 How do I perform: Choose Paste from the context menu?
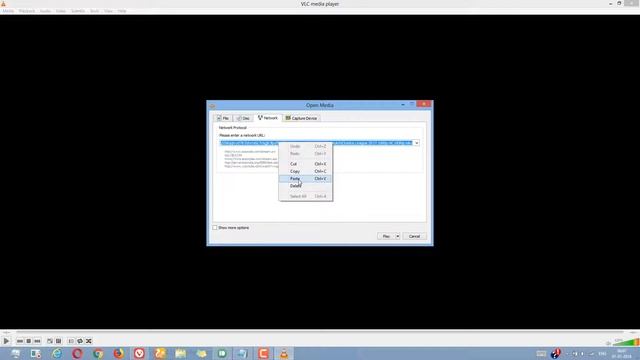pyautogui.click(x=305, y=178)
